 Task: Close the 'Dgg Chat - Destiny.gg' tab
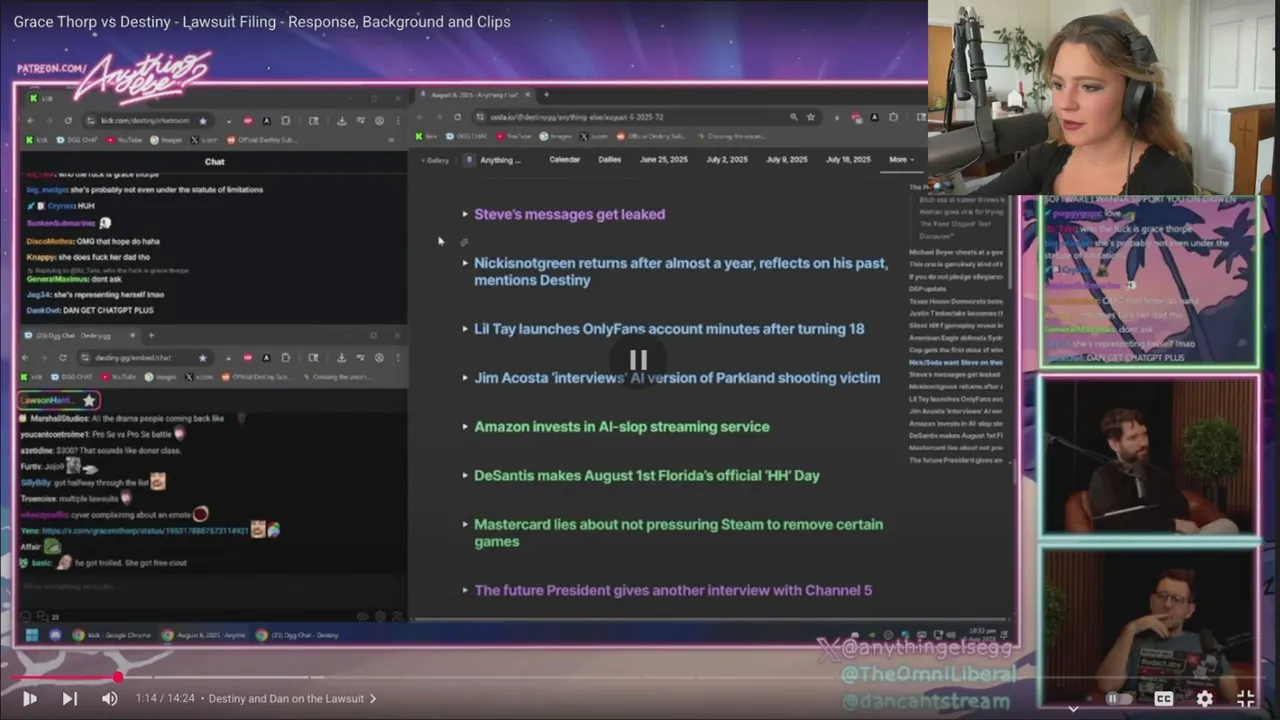[x=133, y=336]
